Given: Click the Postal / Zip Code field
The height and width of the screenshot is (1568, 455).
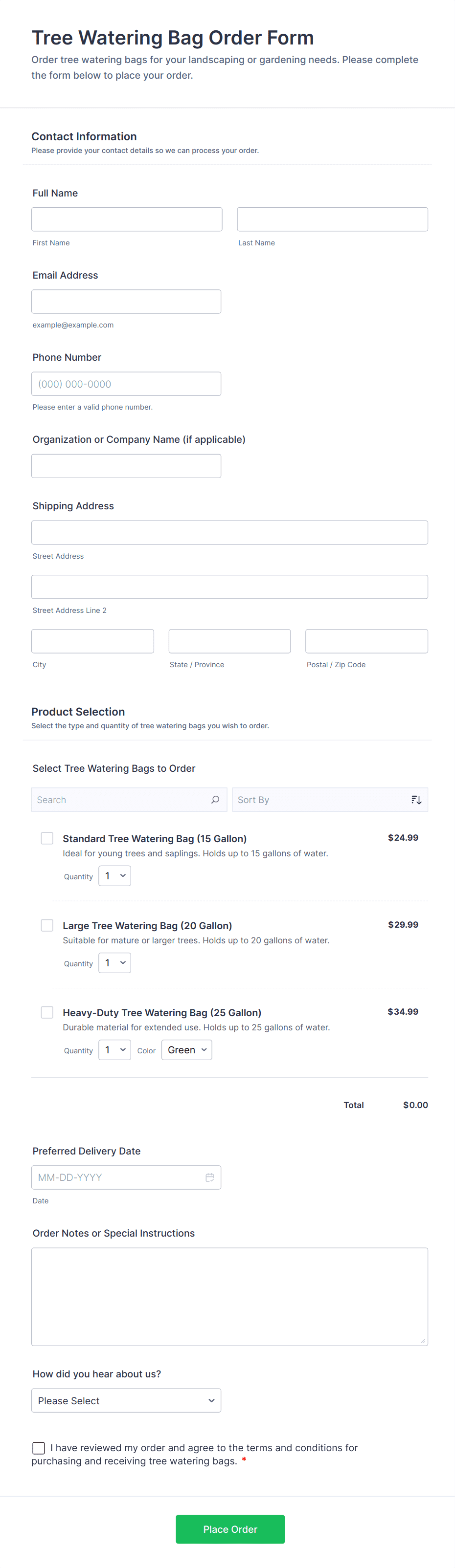Looking at the screenshot, I should pos(366,641).
